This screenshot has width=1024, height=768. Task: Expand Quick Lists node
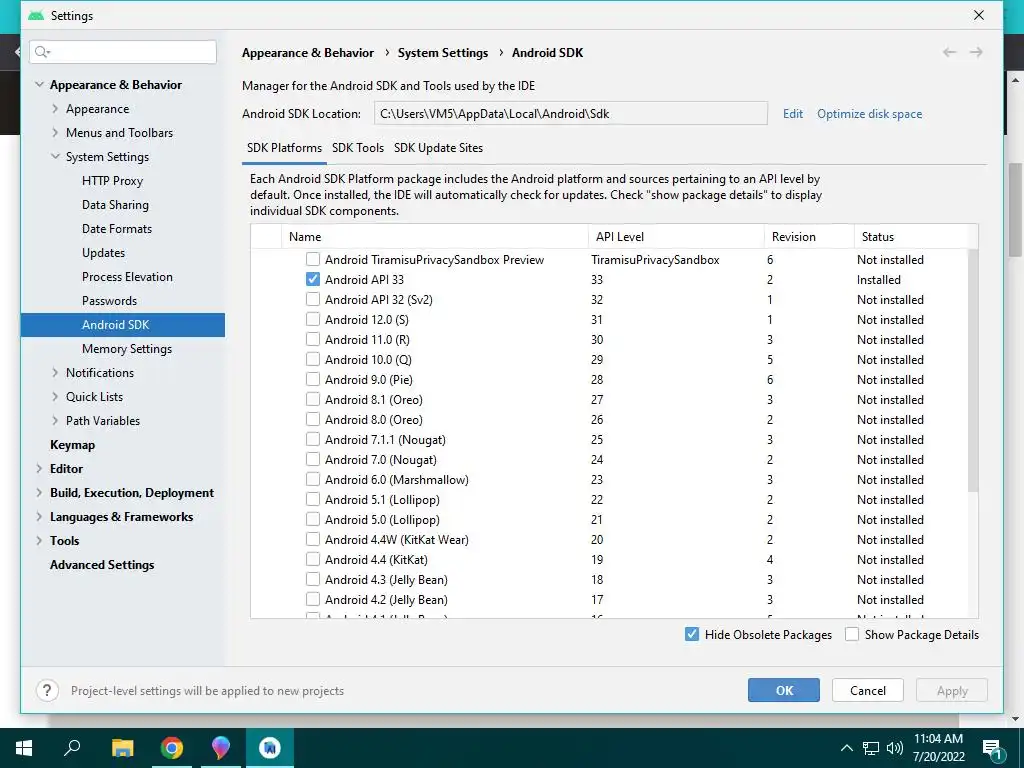coord(56,396)
